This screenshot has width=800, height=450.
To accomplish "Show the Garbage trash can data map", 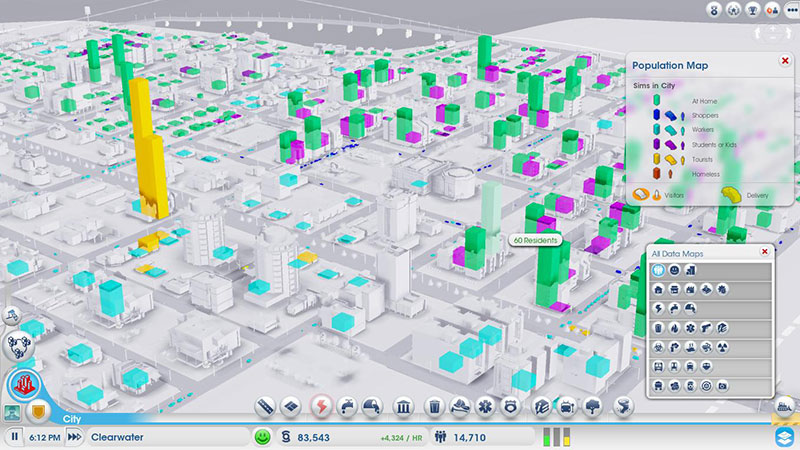I will pyautogui.click(x=658, y=328).
